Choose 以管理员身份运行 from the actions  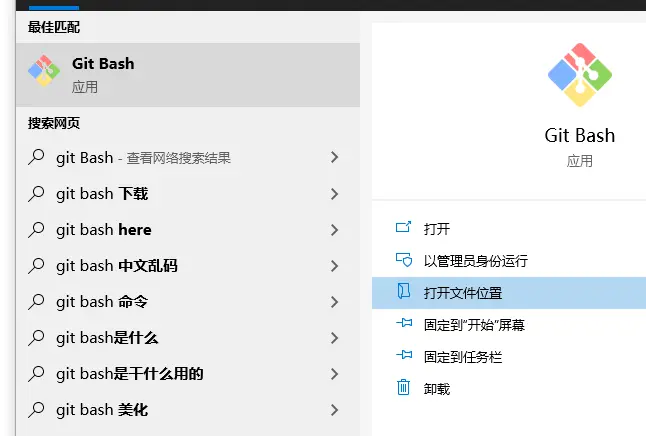coord(509,261)
